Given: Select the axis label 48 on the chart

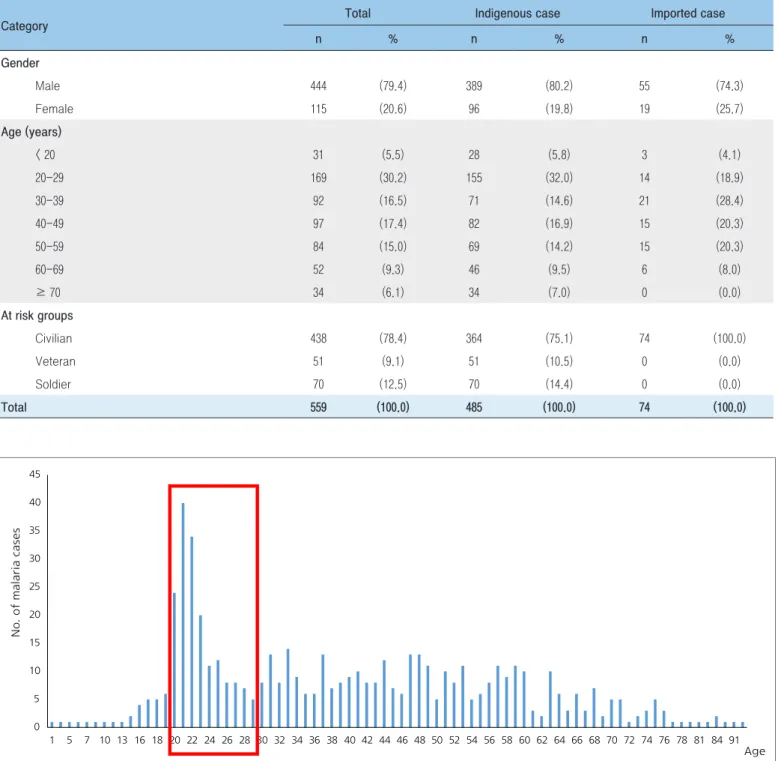Looking at the screenshot, I should (x=419, y=740).
